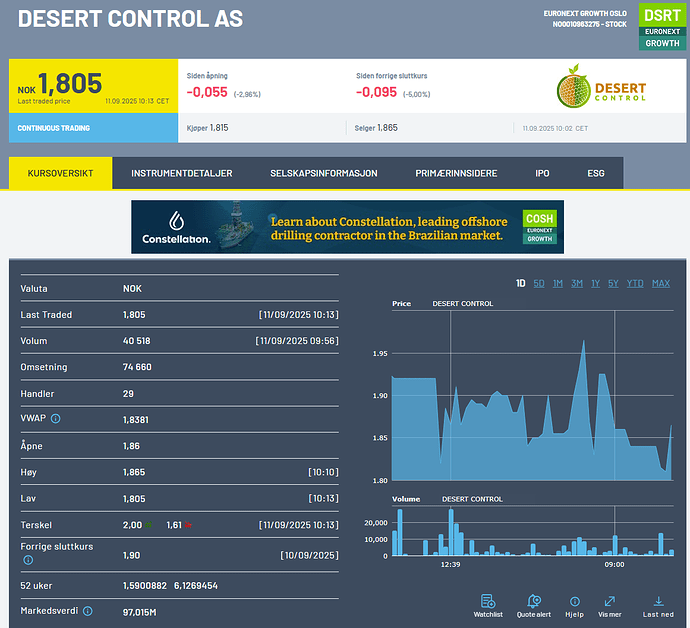Click the Omsetning value 74 660

(x=137, y=367)
